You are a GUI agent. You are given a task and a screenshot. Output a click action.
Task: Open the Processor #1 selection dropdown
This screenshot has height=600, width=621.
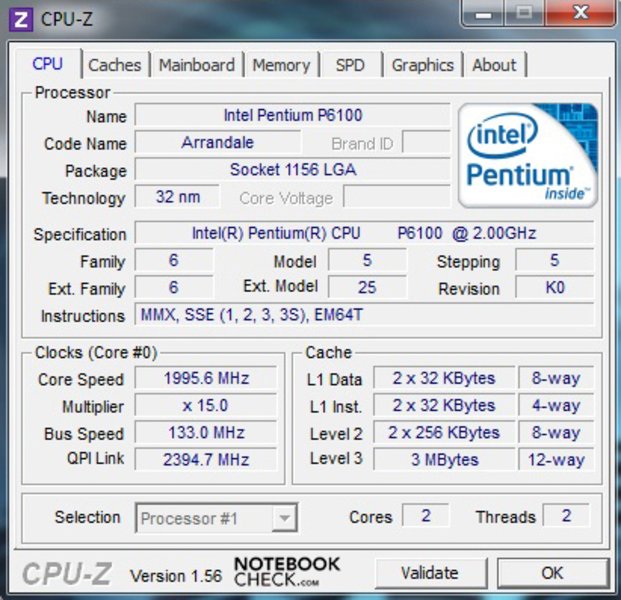[216, 518]
